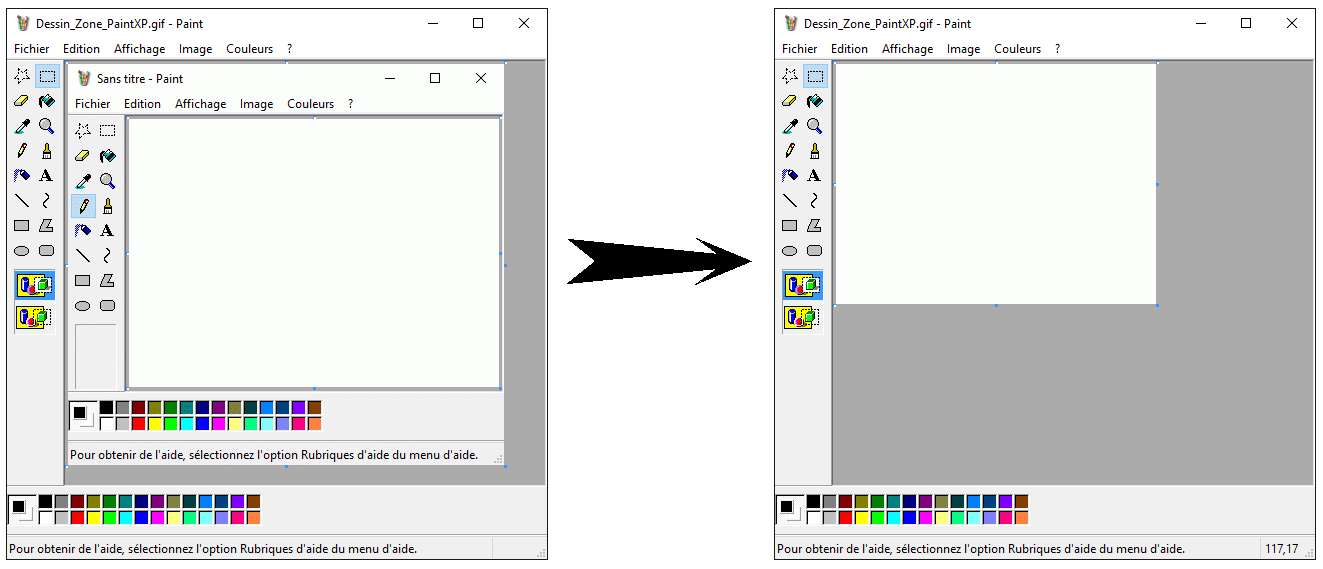Select Ellipse tool in left Paint window
The height and width of the screenshot is (569, 1323).
click(21, 251)
